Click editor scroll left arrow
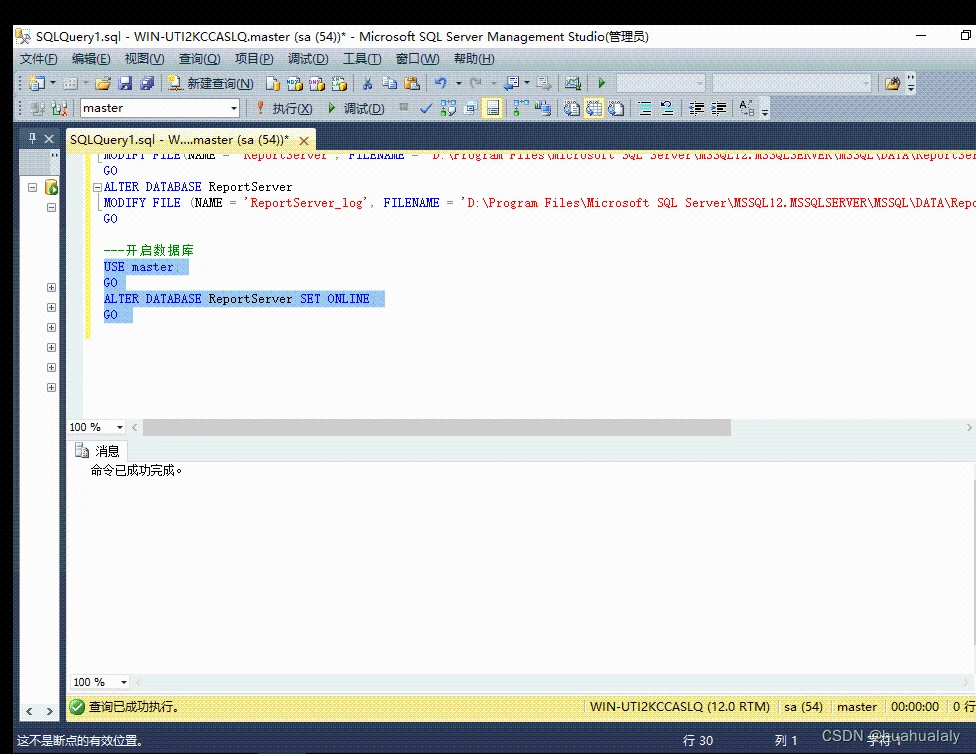The width and height of the screenshot is (976, 754). pyautogui.click(x=134, y=428)
